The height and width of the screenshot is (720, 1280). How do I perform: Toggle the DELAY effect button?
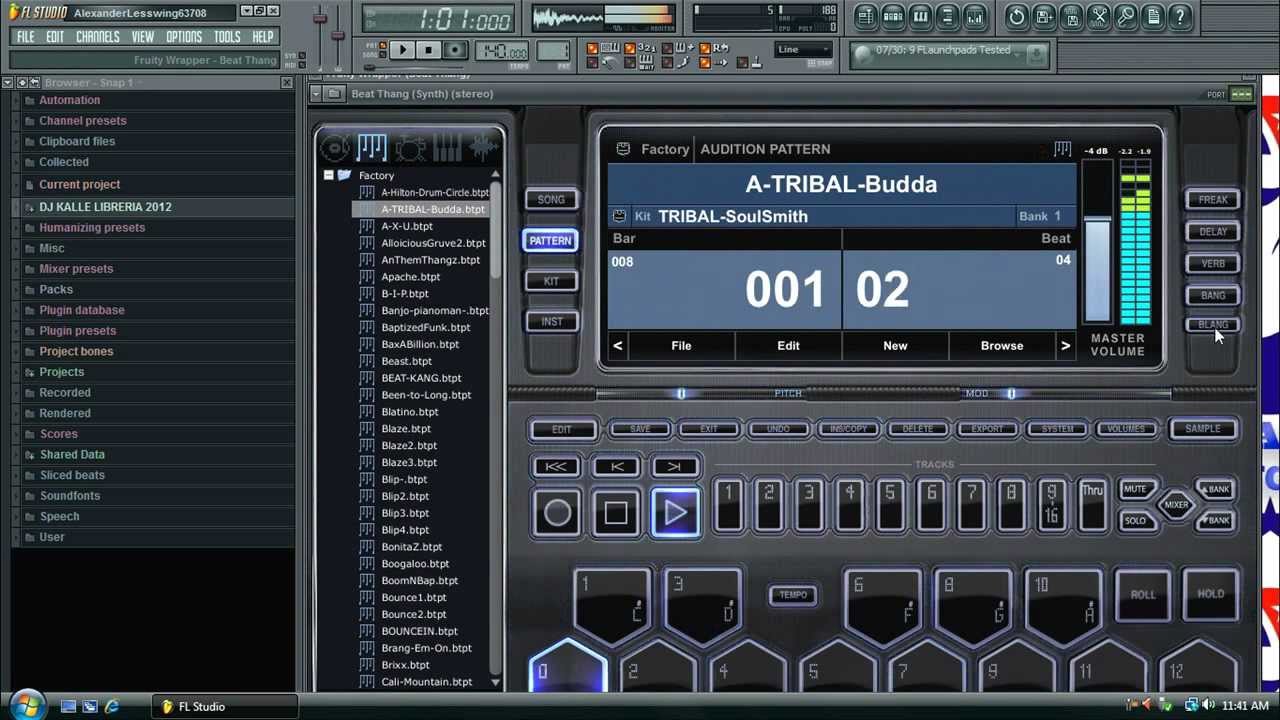point(1213,232)
